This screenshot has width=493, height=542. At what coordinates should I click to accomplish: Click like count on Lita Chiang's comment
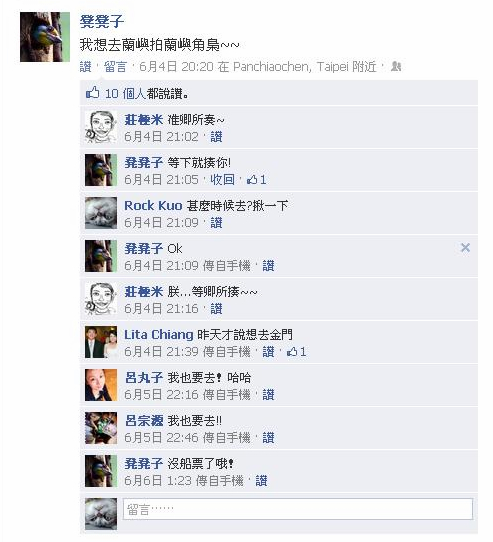[x=296, y=352]
